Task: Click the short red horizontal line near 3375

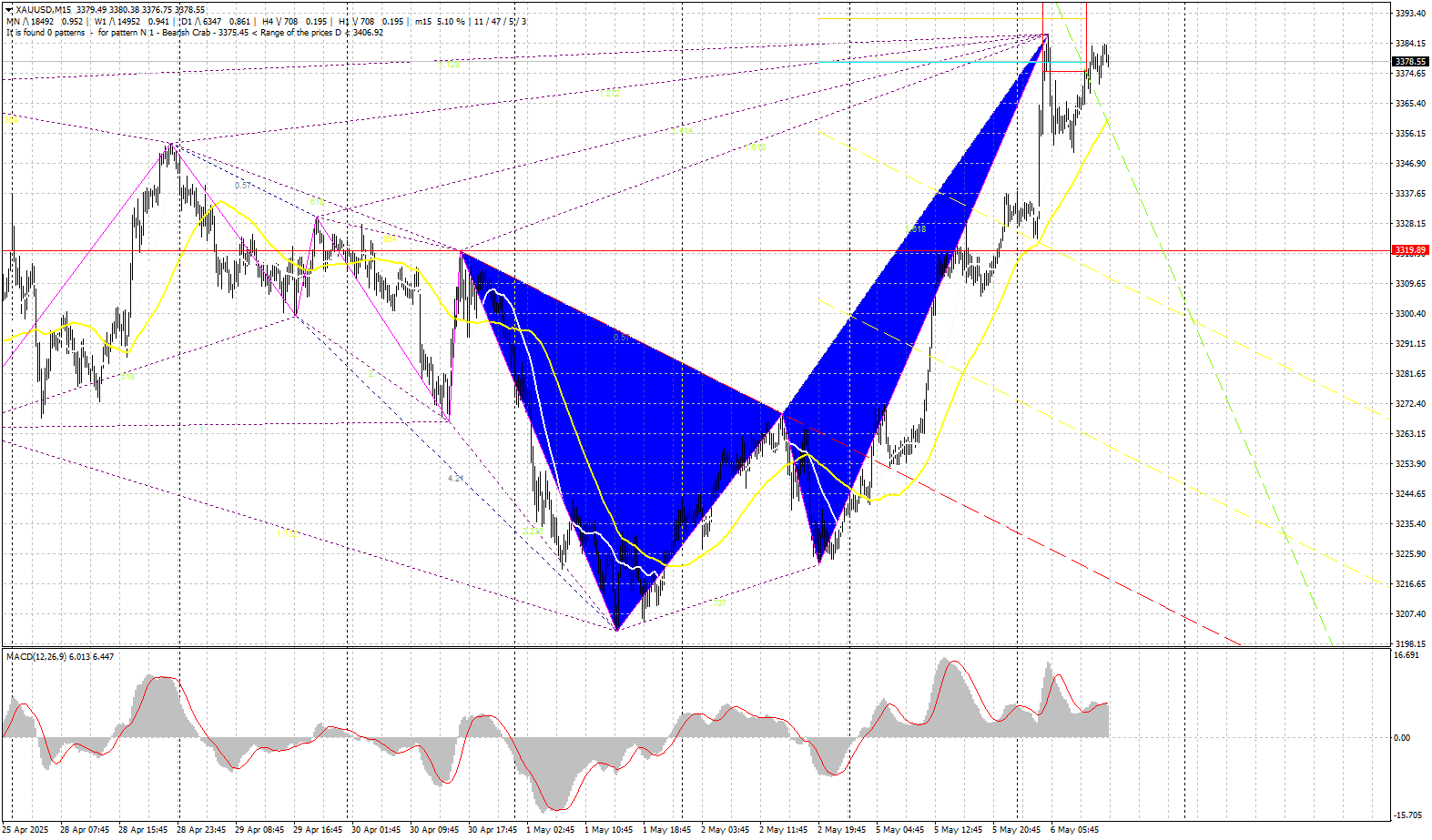Action: click(x=1065, y=71)
